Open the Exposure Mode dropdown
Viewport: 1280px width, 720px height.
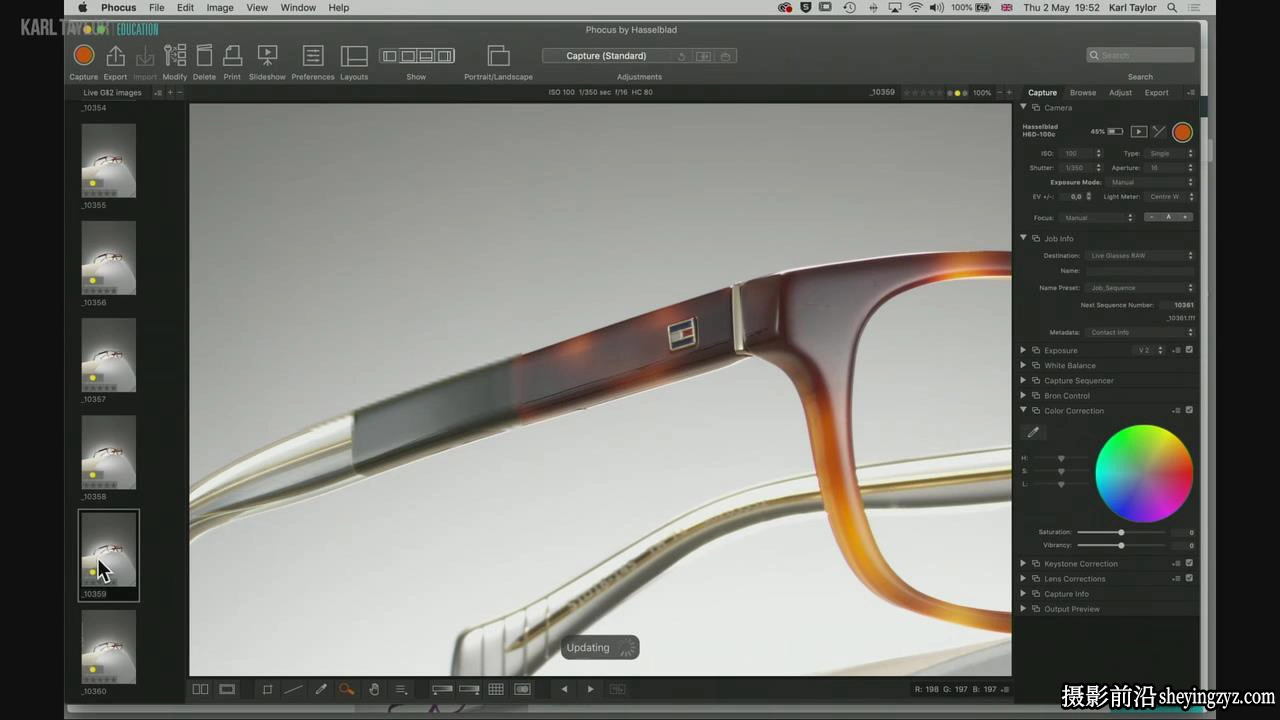[x=1150, y=182]
